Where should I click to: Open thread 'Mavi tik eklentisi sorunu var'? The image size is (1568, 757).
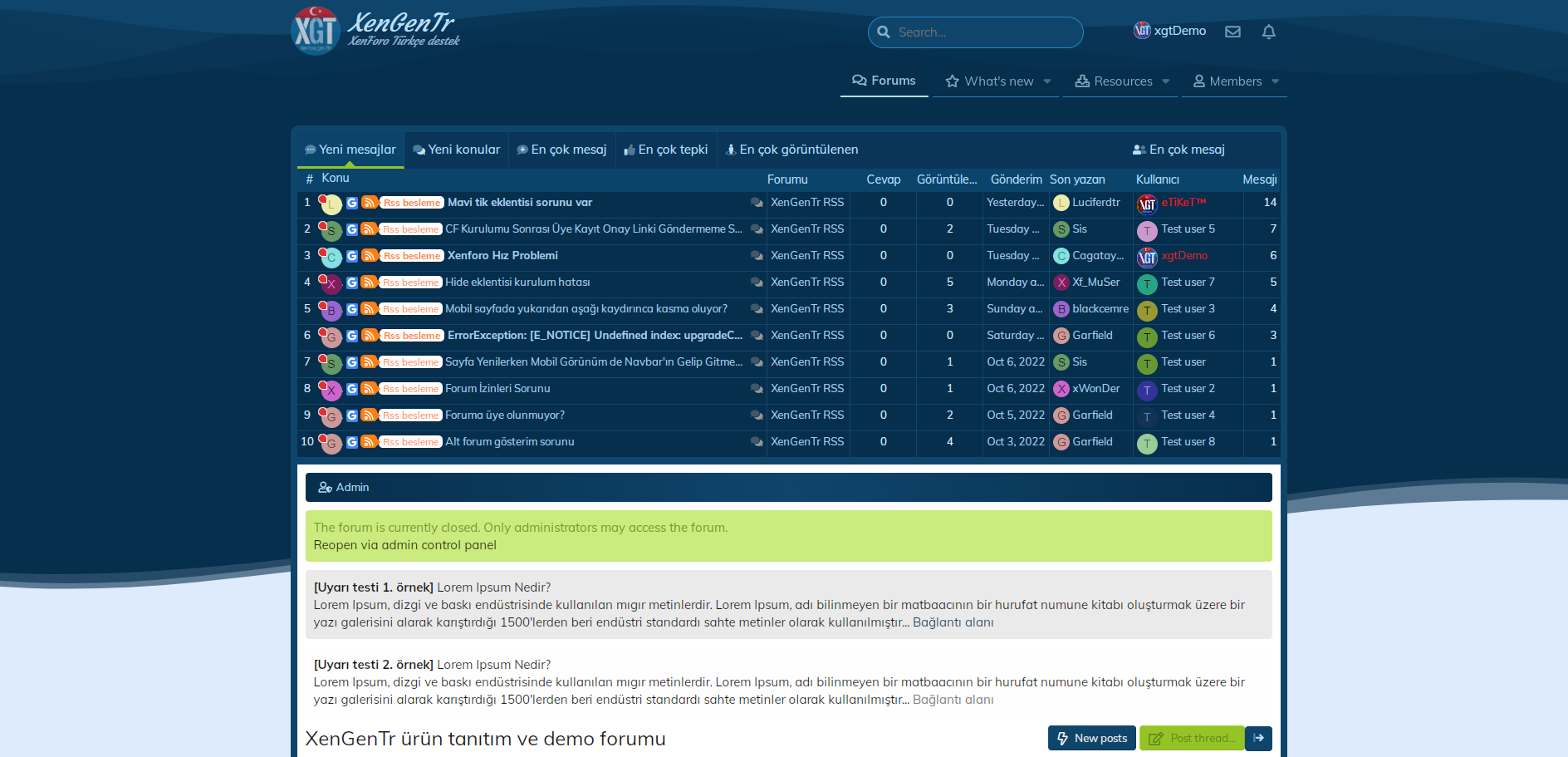click(x=520, y=203)
